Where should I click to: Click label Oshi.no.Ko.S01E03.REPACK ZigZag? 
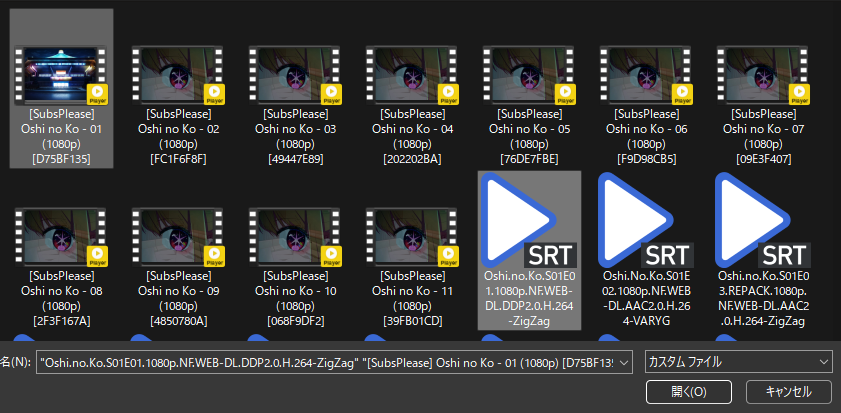click(763, 299)
